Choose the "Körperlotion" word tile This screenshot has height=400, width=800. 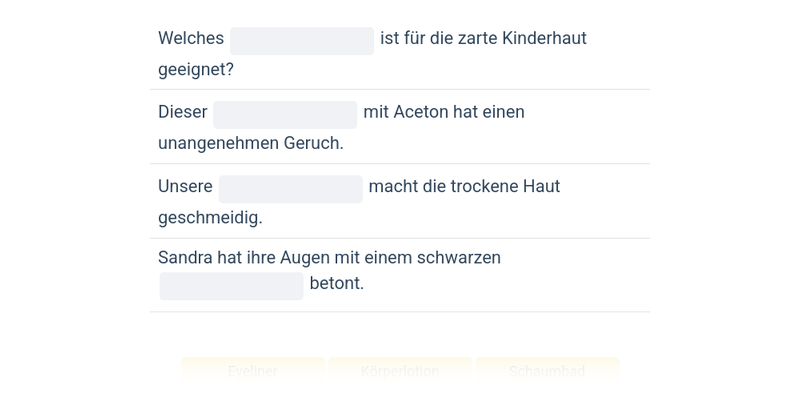(x=400, y=370)
